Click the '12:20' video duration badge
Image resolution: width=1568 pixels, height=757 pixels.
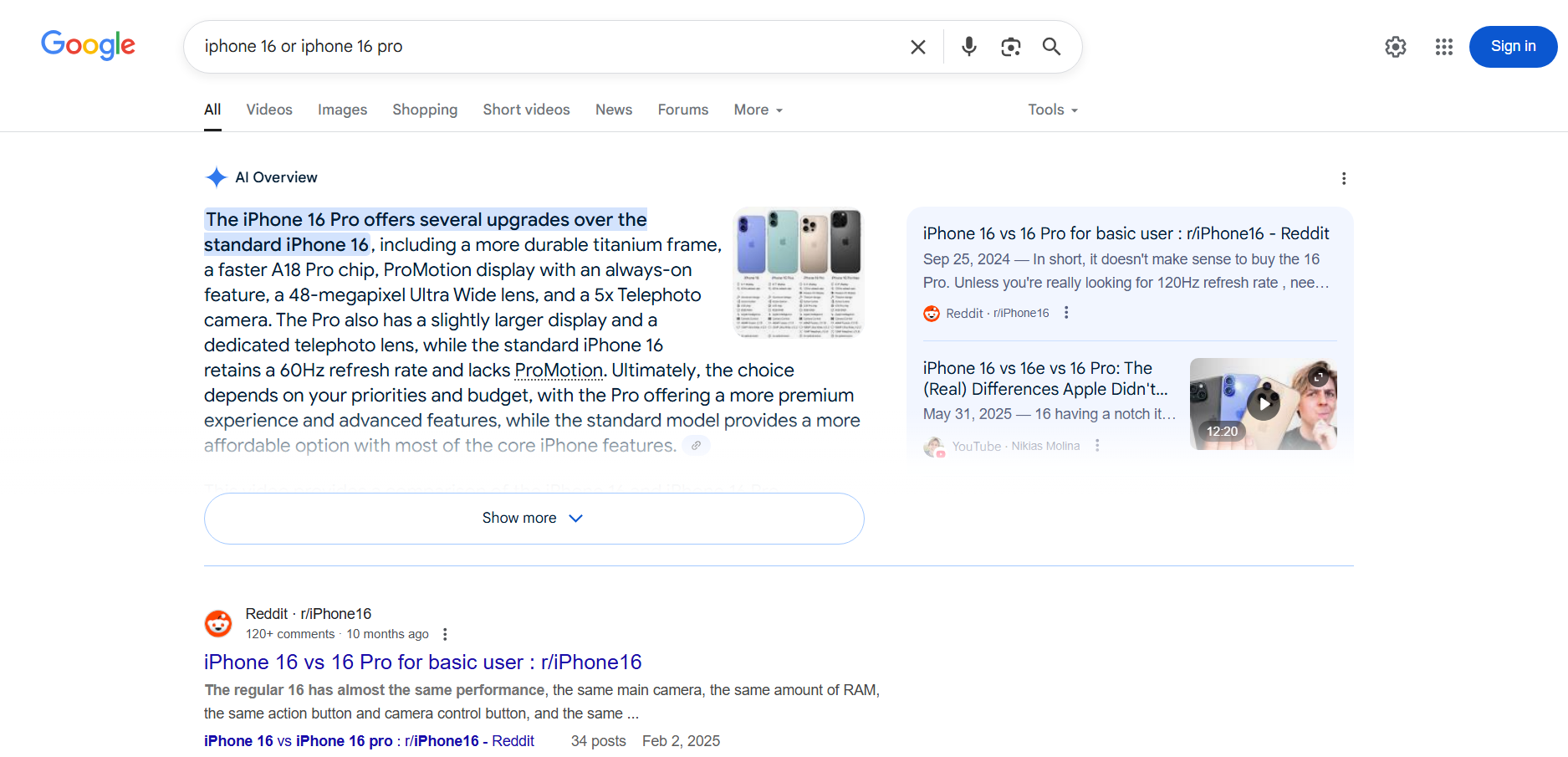(x=1222, y=432)
